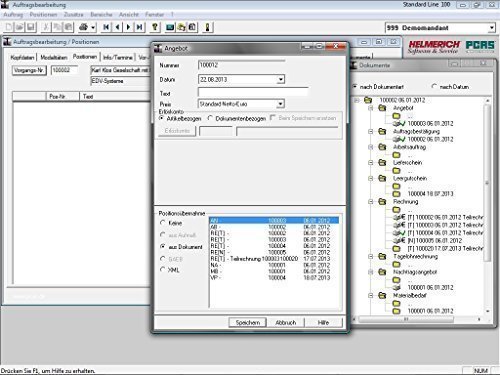500x375 pixels.
Task: Click the Abbruch button
Action: 286,322
